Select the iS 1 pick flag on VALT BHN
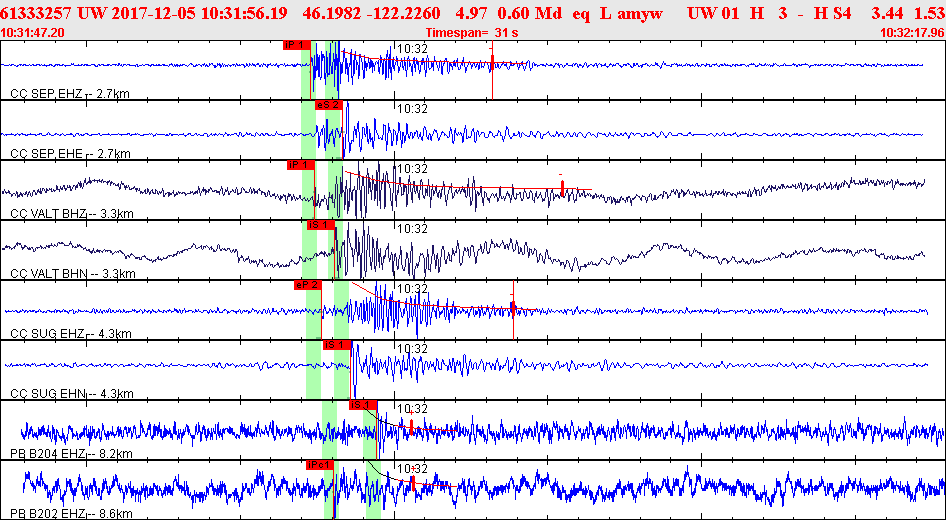946x520 pixels. point(319,225)
